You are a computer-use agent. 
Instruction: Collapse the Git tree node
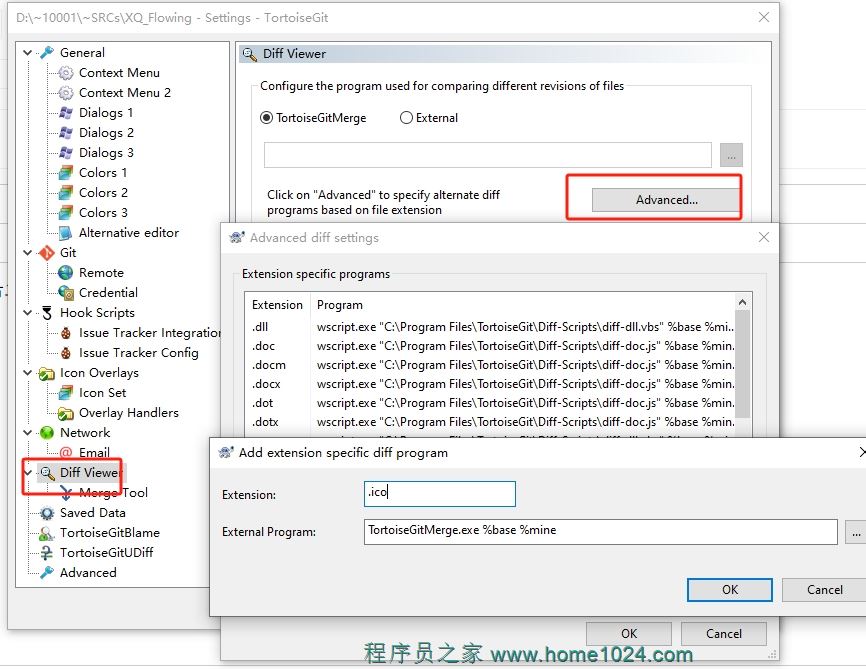tap(28, 252)
